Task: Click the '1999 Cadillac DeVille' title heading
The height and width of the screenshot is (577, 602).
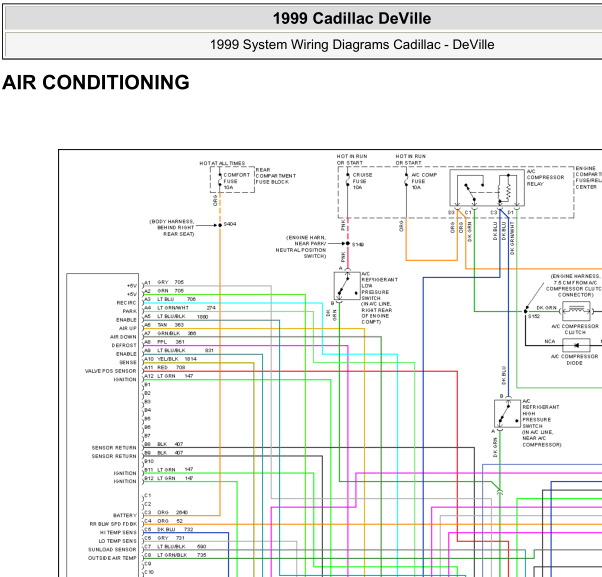Action: 352,18
